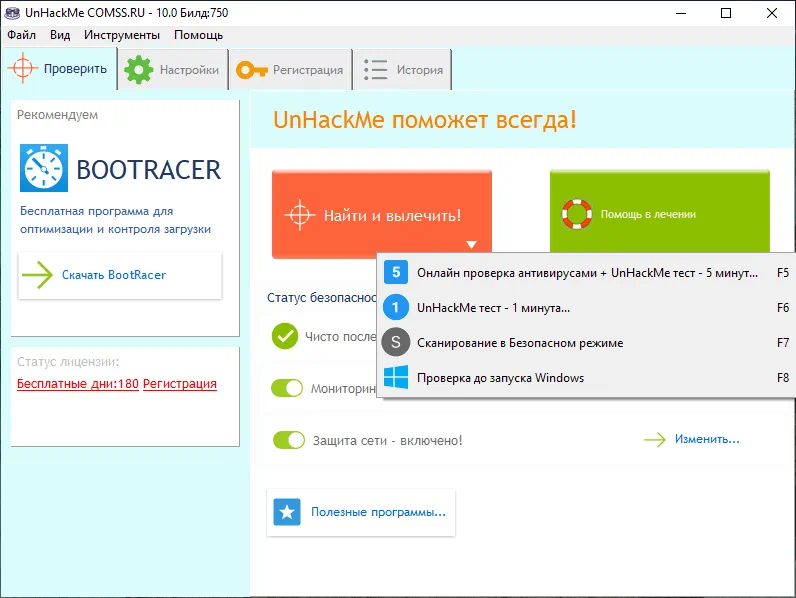Click the BOOTRACER title text
Image resolution: width=796 pixels, height=598 pixels.
[x=149, y=170]
